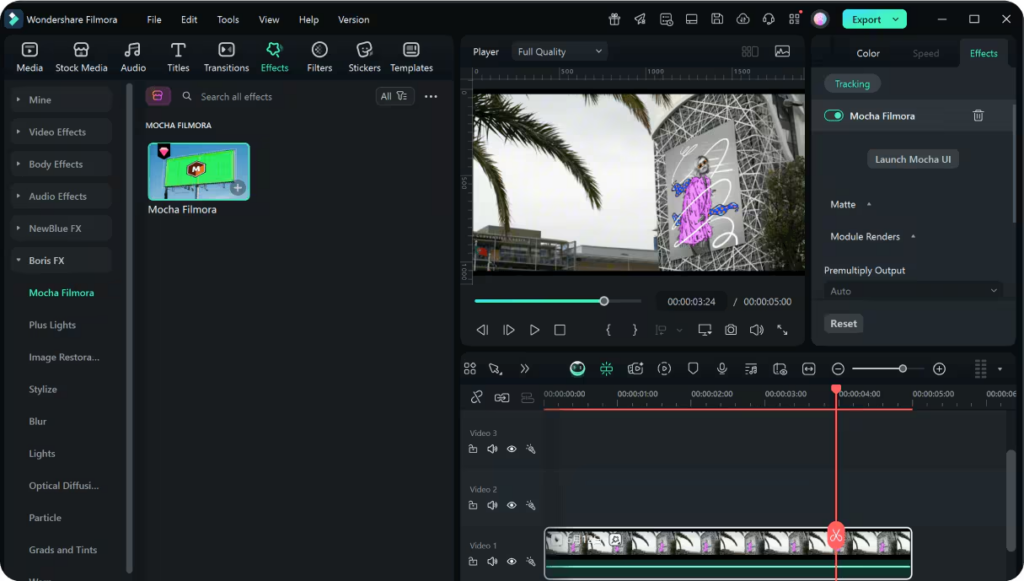Click the timeline zoom slider handle
1024x581 pixels.
tap(902, 369)
